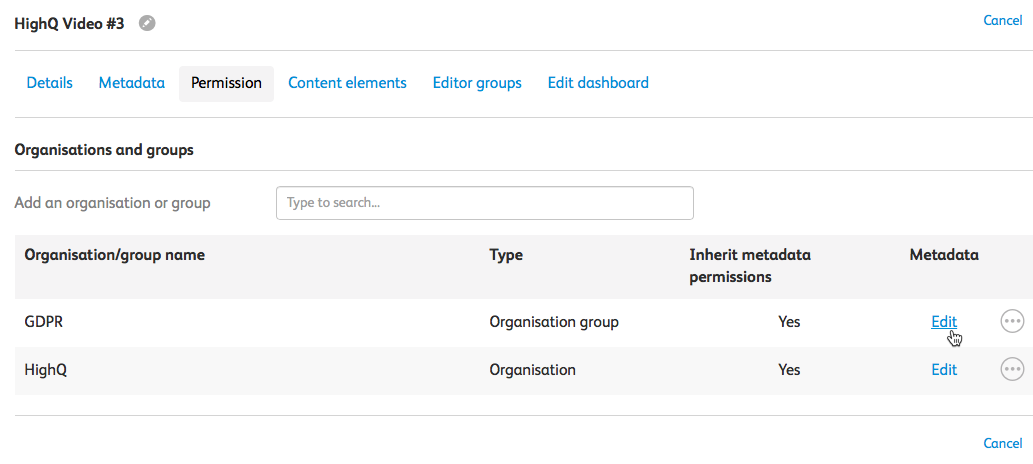The height and width of the screenshot is (464, 1033).
Task: Click the Cancel link at the bottom right
Action: pyautogui.click(x=1002, y=443)
